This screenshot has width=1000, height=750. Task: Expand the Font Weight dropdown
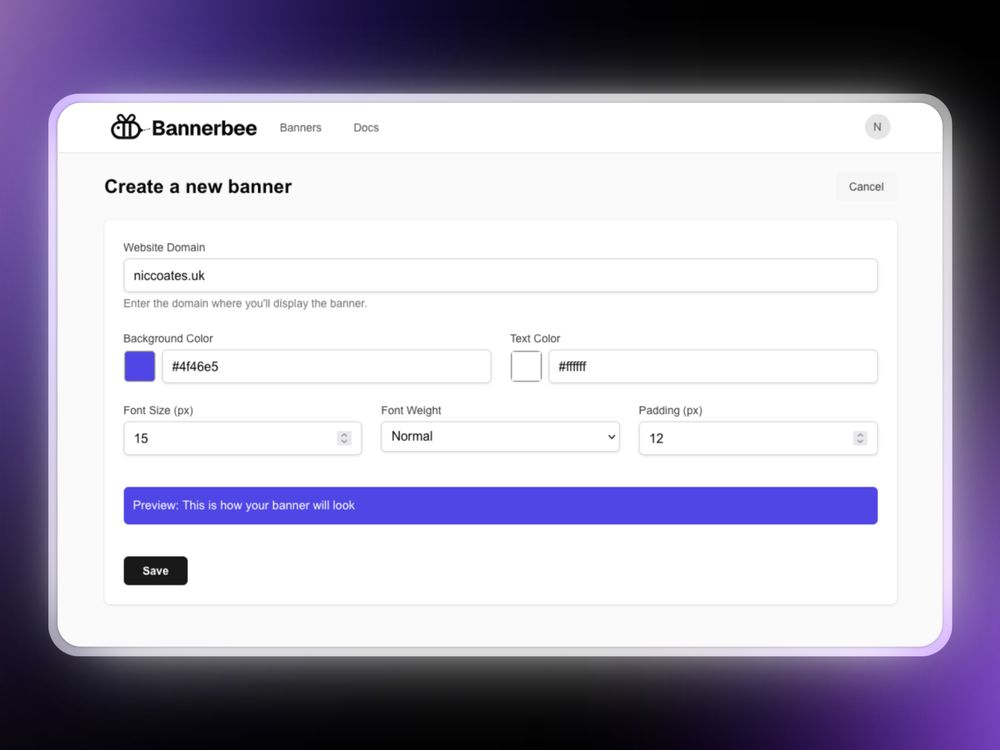[x=500, y=437]
